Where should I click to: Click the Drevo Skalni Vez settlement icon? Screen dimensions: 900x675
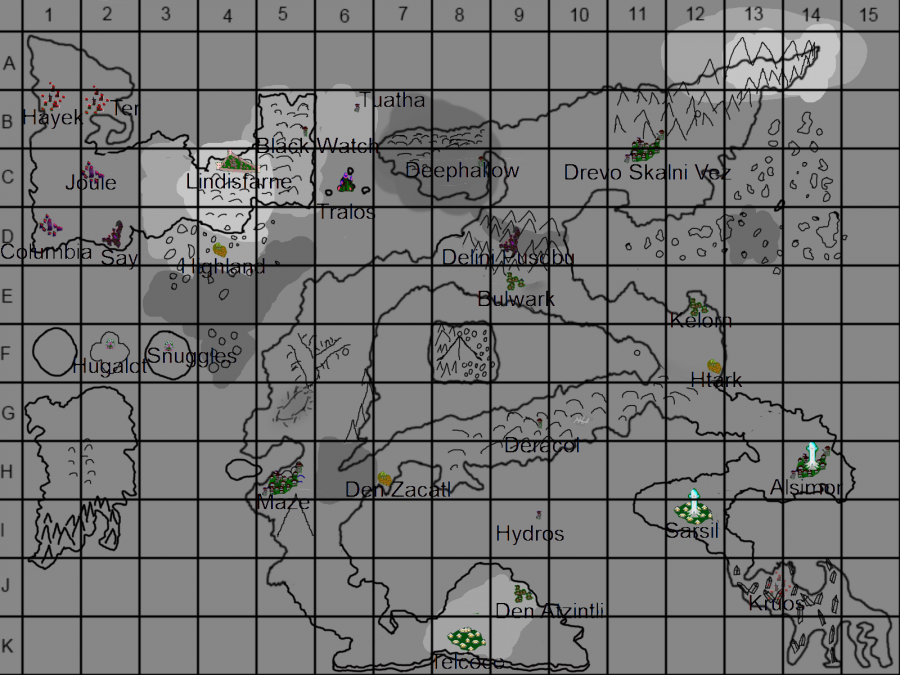point(644,150)
